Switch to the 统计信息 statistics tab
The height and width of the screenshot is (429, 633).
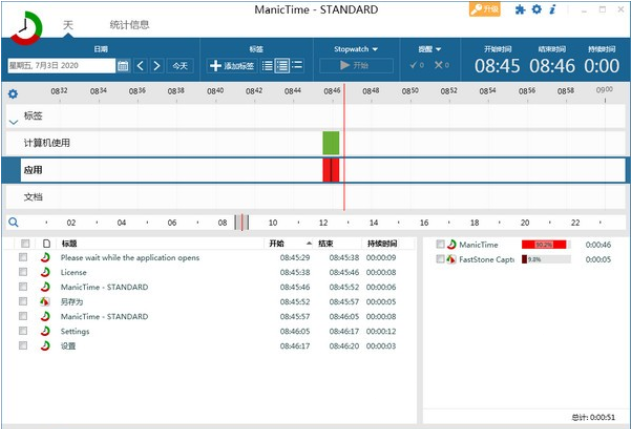(129, 25)
